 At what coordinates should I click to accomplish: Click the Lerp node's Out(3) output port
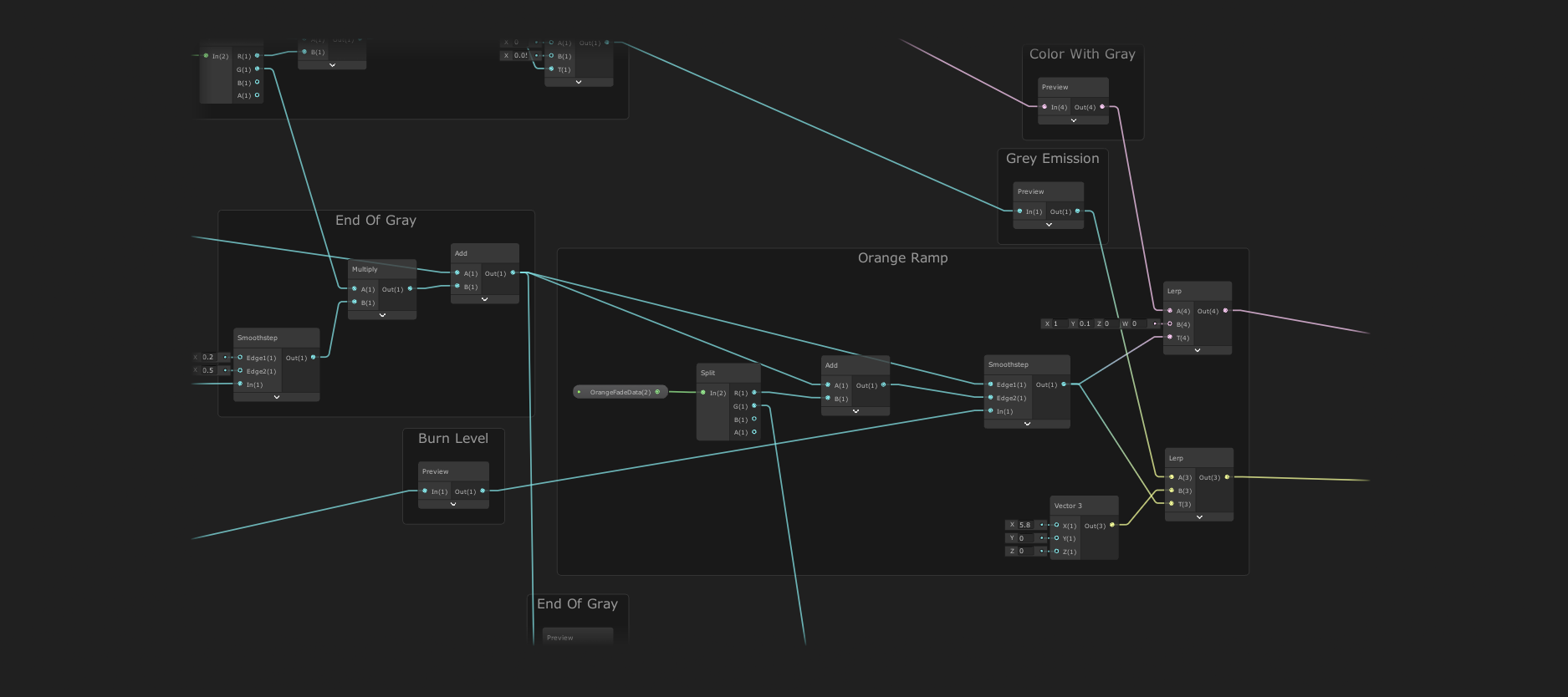1227,477
